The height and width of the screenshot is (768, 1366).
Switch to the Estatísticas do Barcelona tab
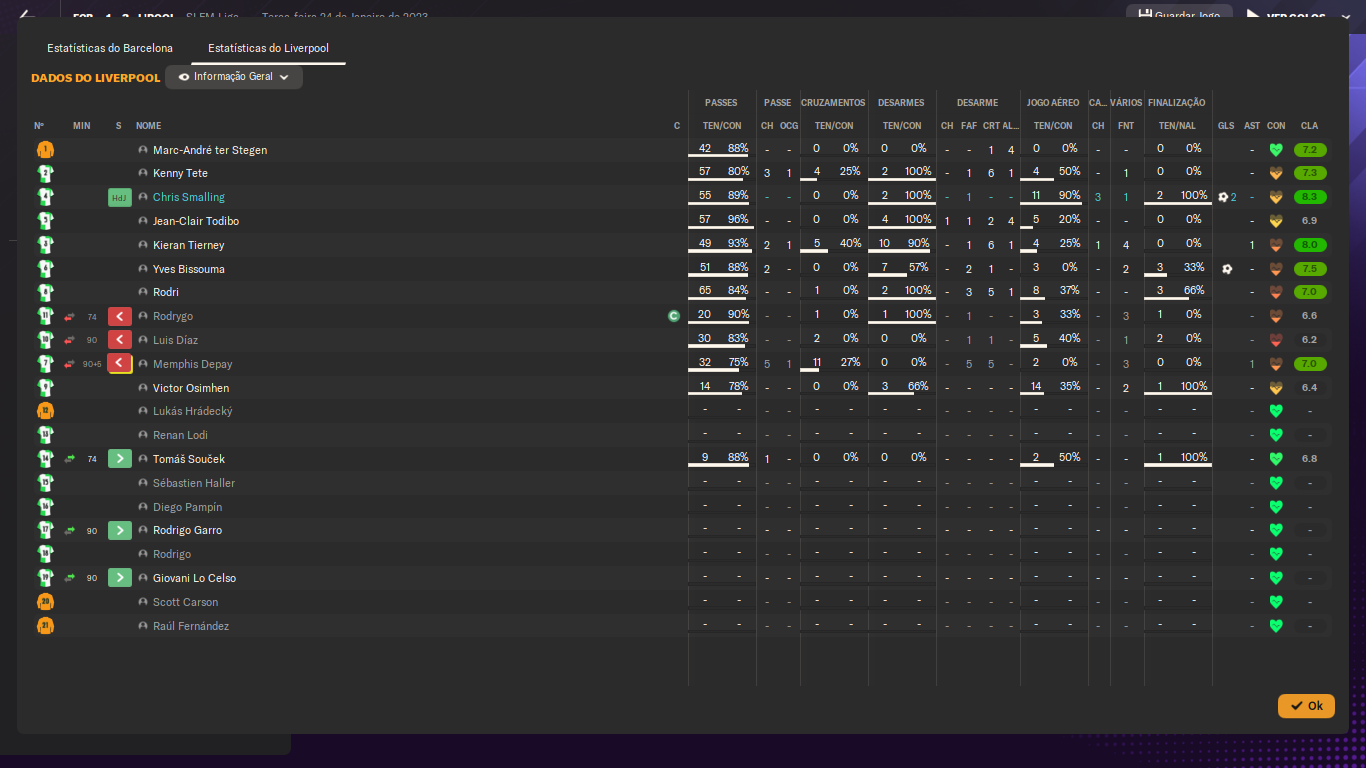click(x=110, y=48)
